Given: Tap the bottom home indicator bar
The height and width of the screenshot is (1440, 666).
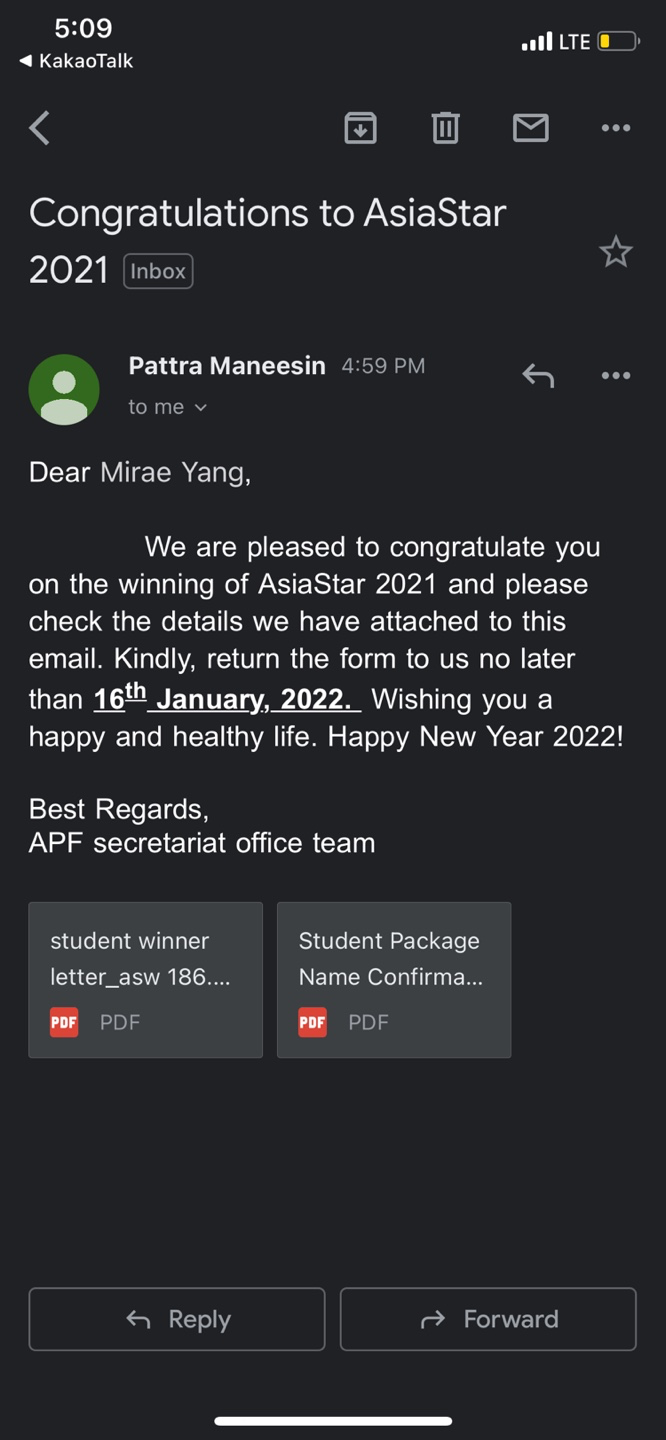Looking at the screenshot, I should (x=333, y=1420).
